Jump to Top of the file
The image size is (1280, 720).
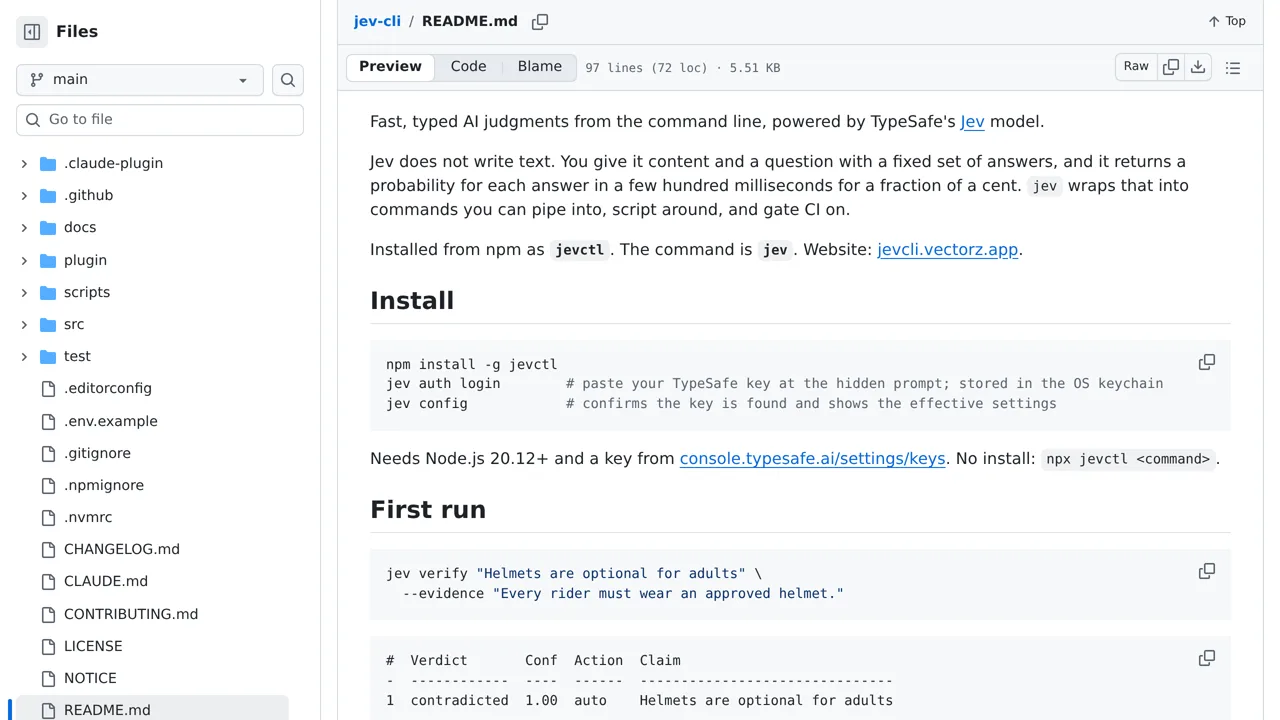[x=1227, y=21]
